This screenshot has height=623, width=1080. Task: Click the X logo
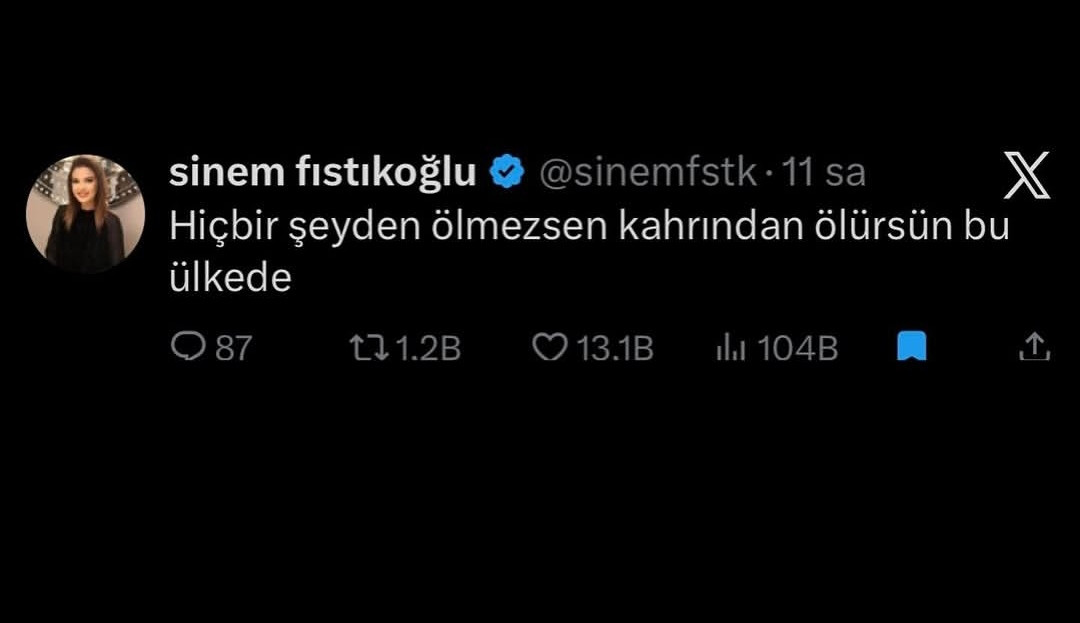1027,176
